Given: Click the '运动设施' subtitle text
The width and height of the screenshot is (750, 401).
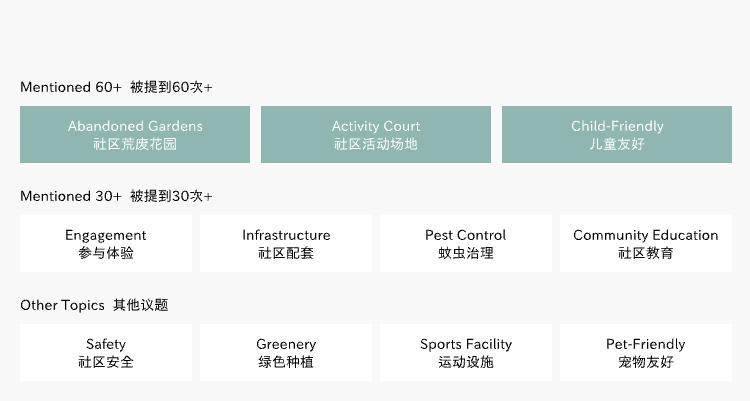Looking at the screenshot, I should [466, 362].
